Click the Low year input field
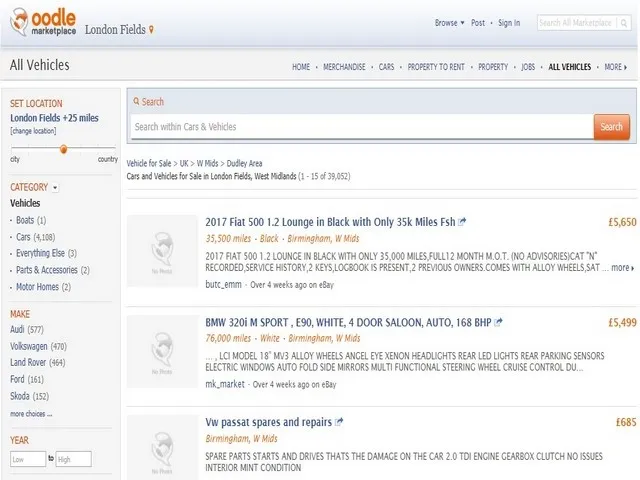 [28, 459]
